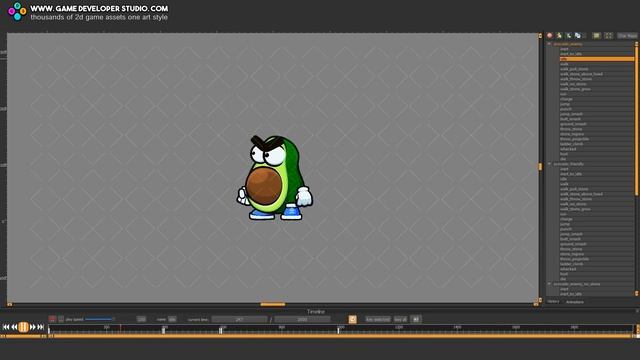Step back to the previous keyframe
Image resolution: width=640 pixels, height=360 pixels.
pos(14,327)
